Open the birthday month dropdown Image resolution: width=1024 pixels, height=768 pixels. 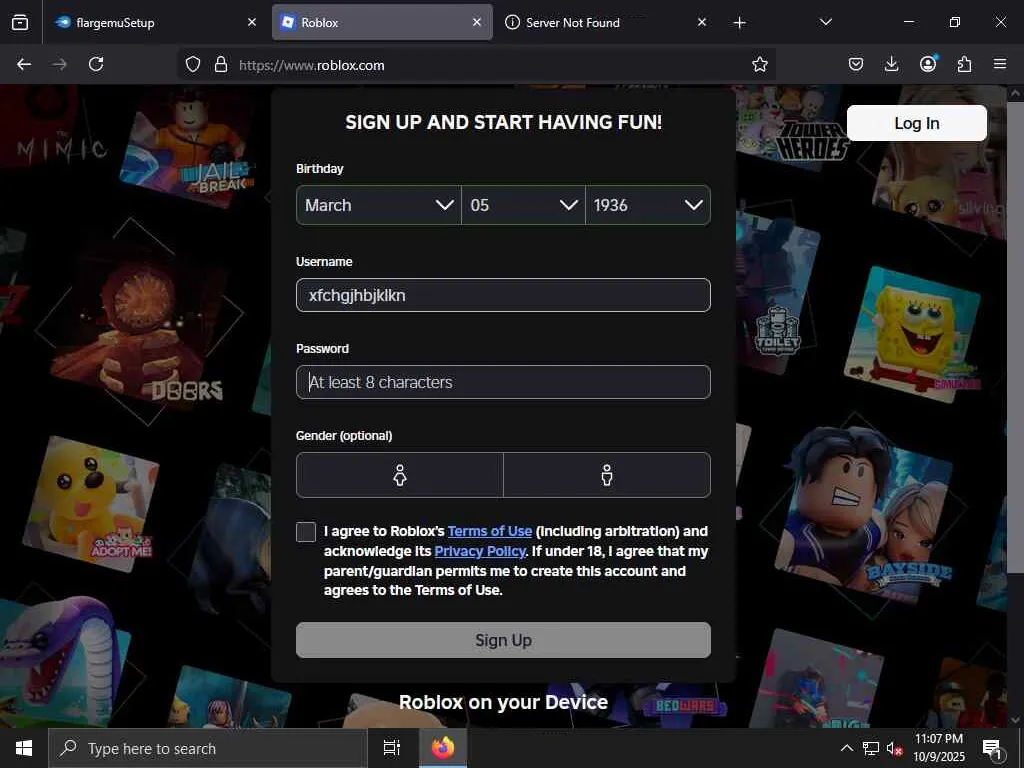click(x=379, y=205)
